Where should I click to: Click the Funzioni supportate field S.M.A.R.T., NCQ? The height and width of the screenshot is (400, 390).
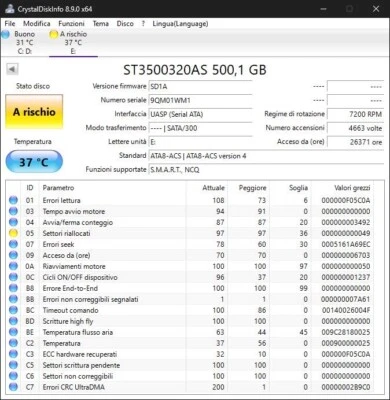266,170
